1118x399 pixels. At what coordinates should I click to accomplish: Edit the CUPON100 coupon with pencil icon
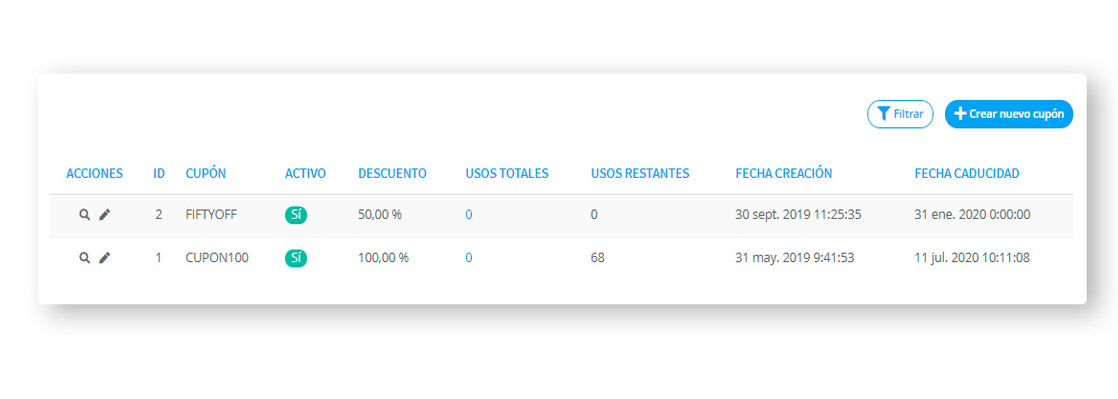(x=105, y=259)
